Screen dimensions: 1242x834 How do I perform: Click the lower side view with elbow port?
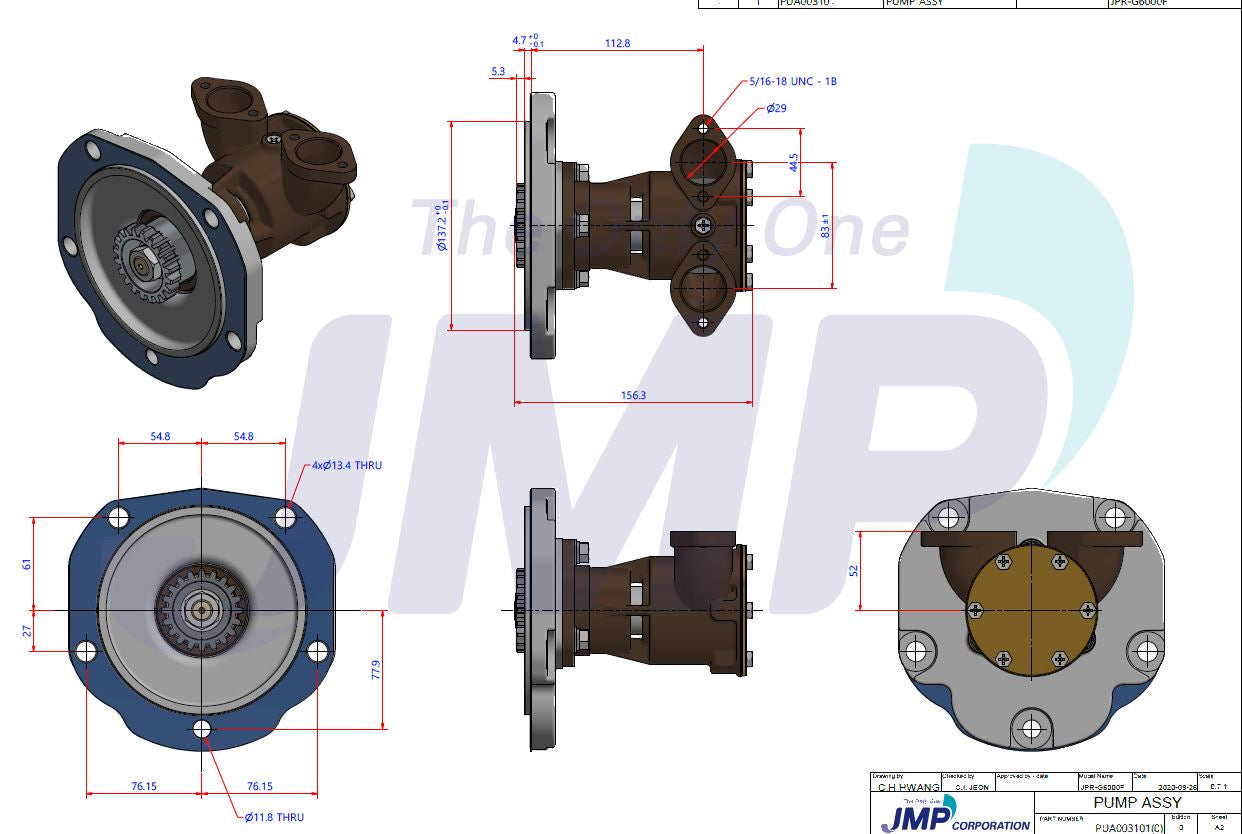point(632,618)
